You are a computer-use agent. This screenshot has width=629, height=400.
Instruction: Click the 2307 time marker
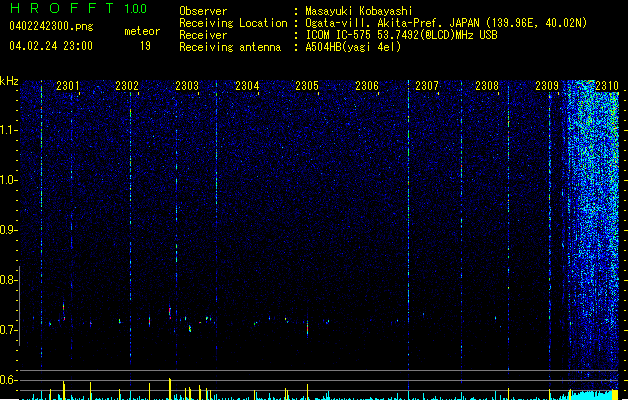427,86
